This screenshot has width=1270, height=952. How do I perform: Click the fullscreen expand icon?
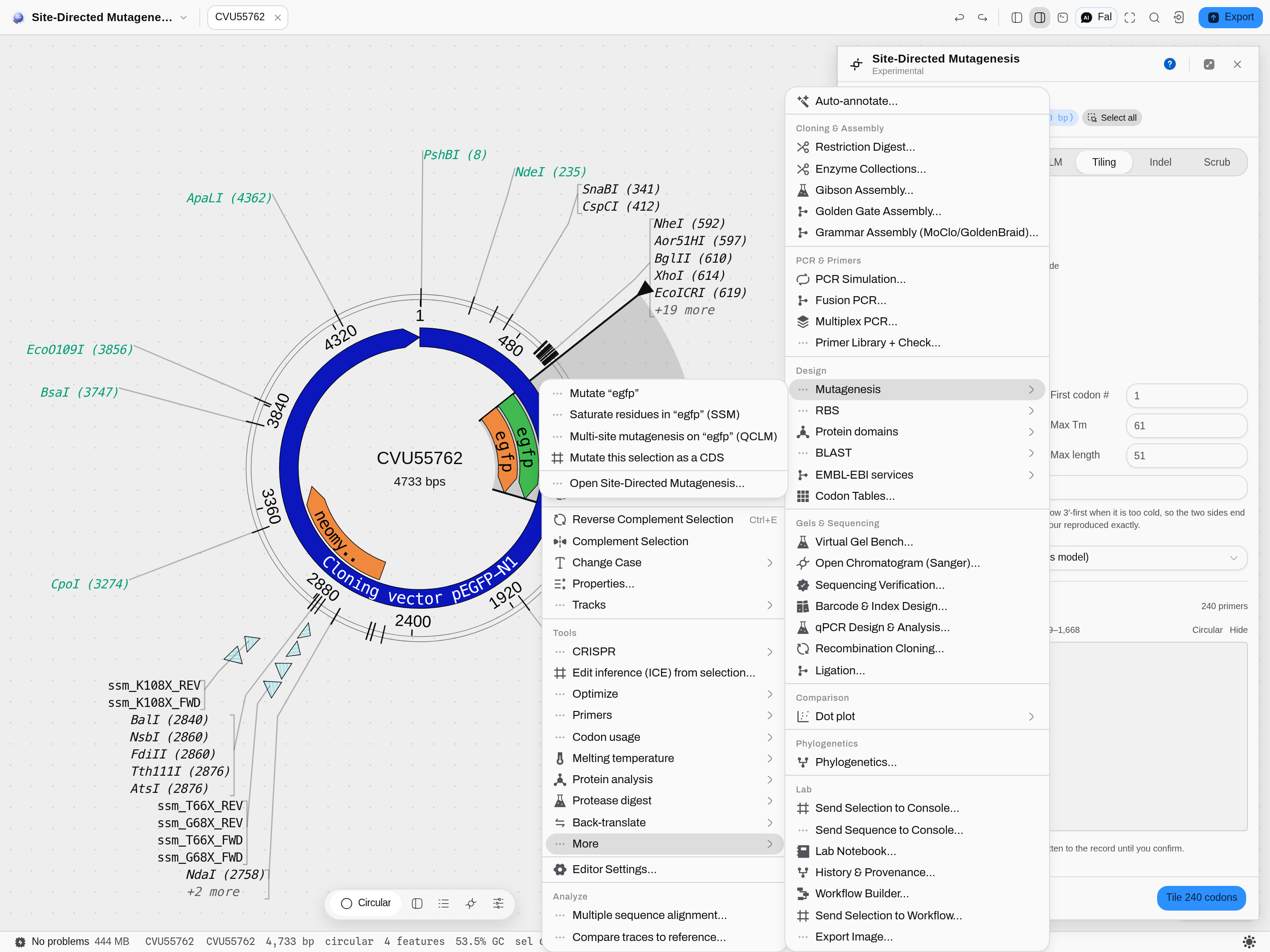tap(1129, 18)
